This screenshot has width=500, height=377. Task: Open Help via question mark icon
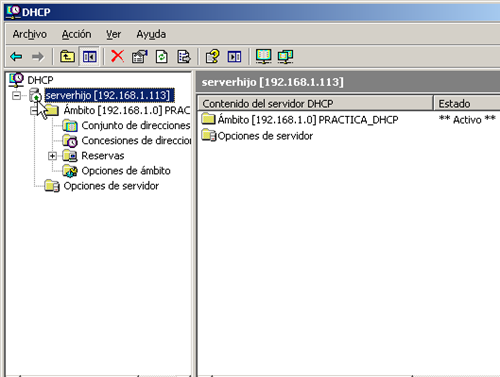212,56
